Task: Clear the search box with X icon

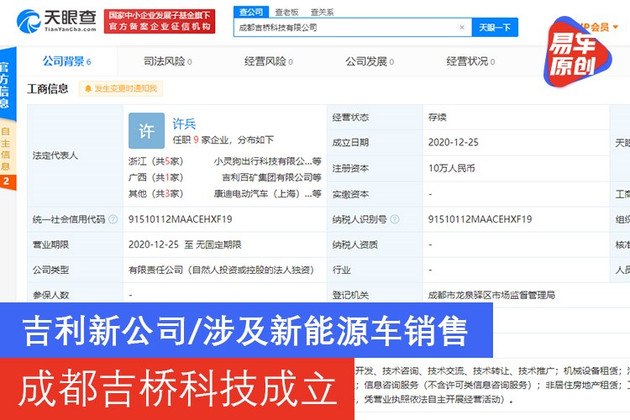Action: tap(462, 27)
